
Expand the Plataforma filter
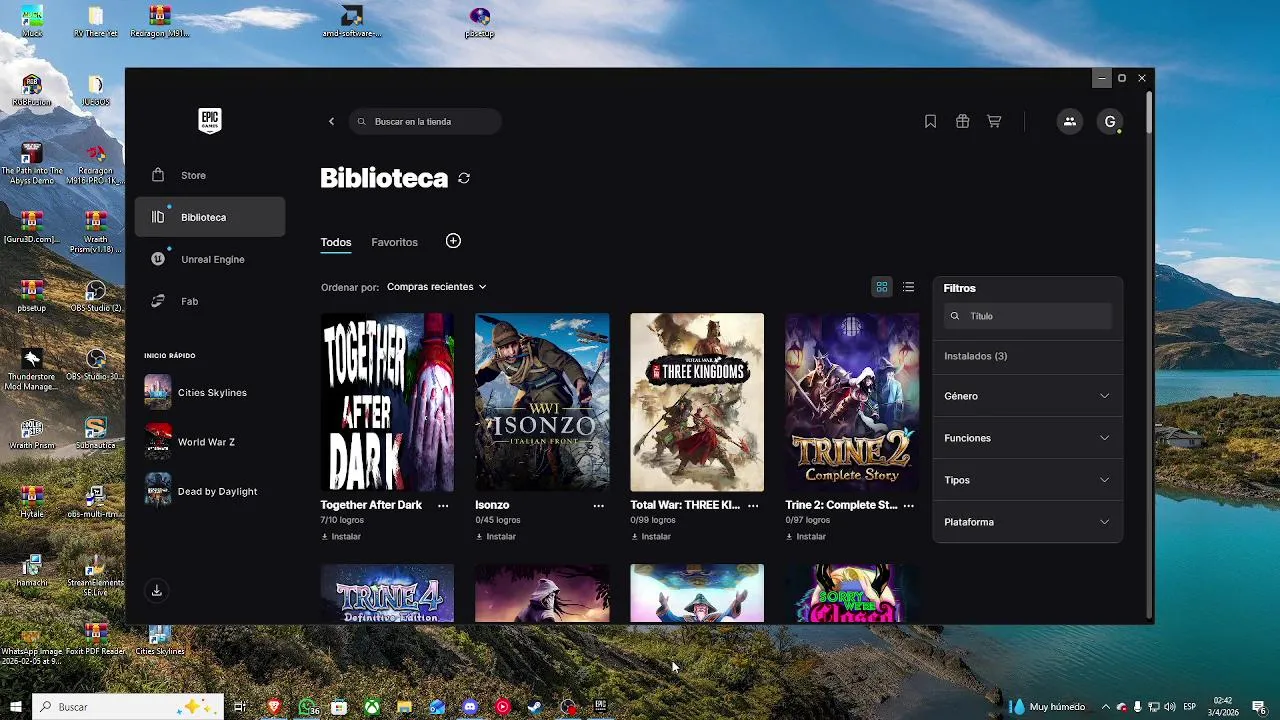(x=1027, y=522)
